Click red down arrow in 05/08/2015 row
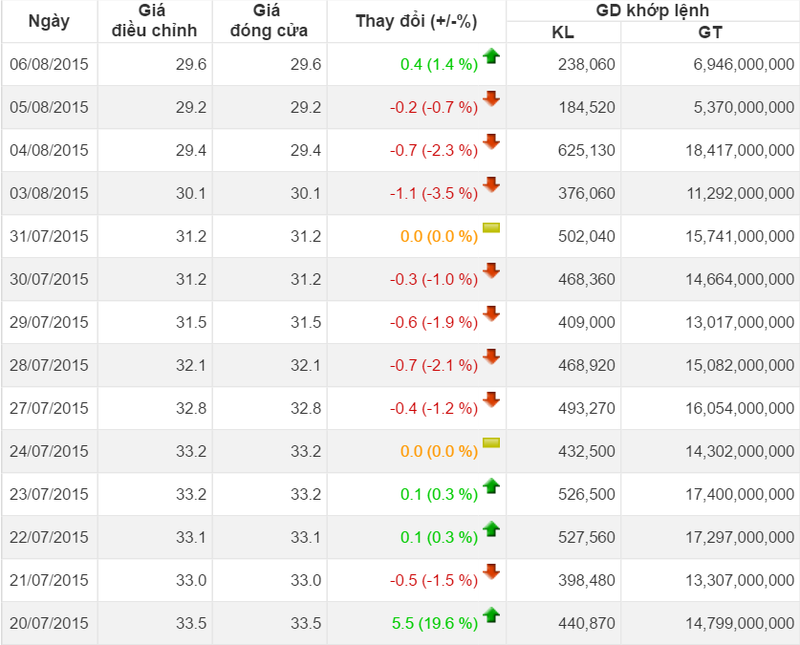This screenshot has width=800, height=645. coord(491,99)
